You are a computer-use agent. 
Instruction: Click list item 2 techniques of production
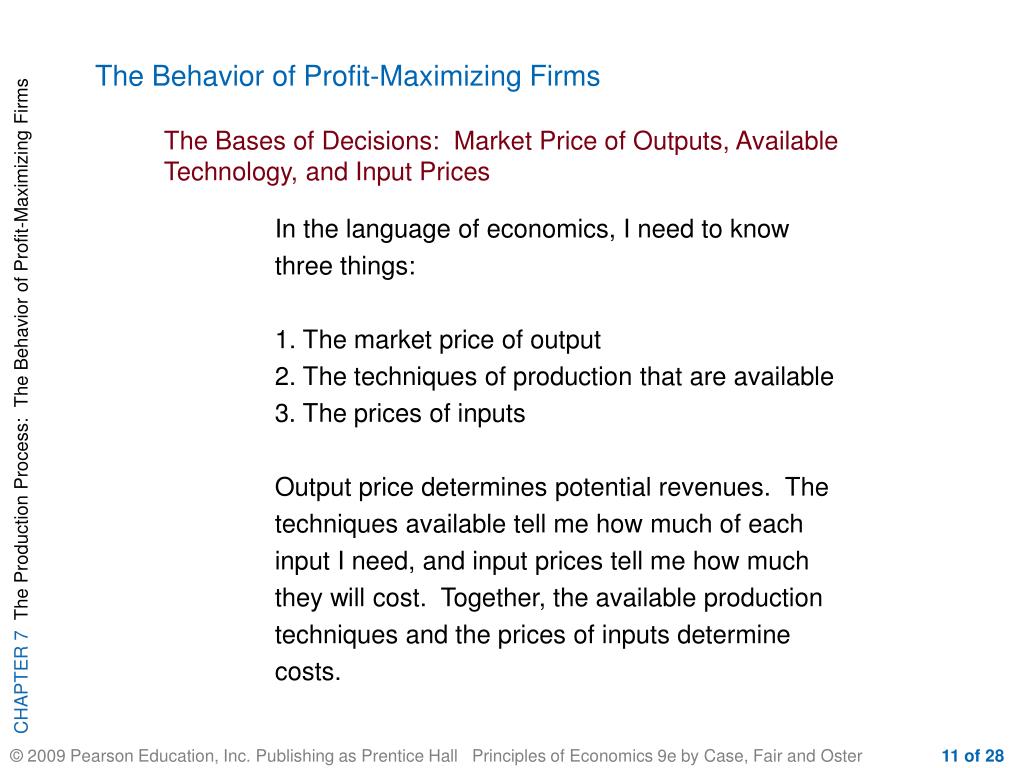[x=554, y=377]
